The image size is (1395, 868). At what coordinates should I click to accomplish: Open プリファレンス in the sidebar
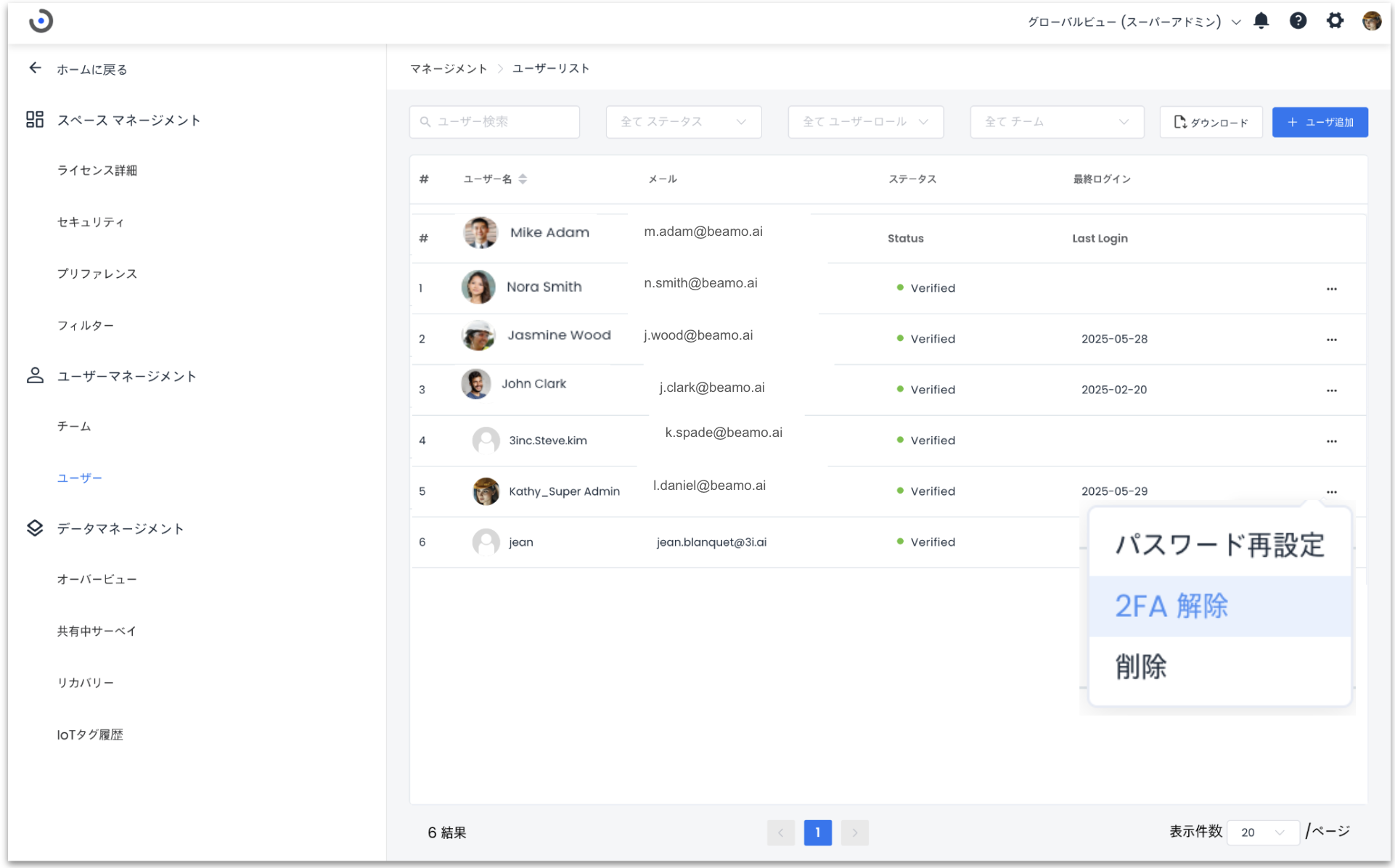click(97, 274)
